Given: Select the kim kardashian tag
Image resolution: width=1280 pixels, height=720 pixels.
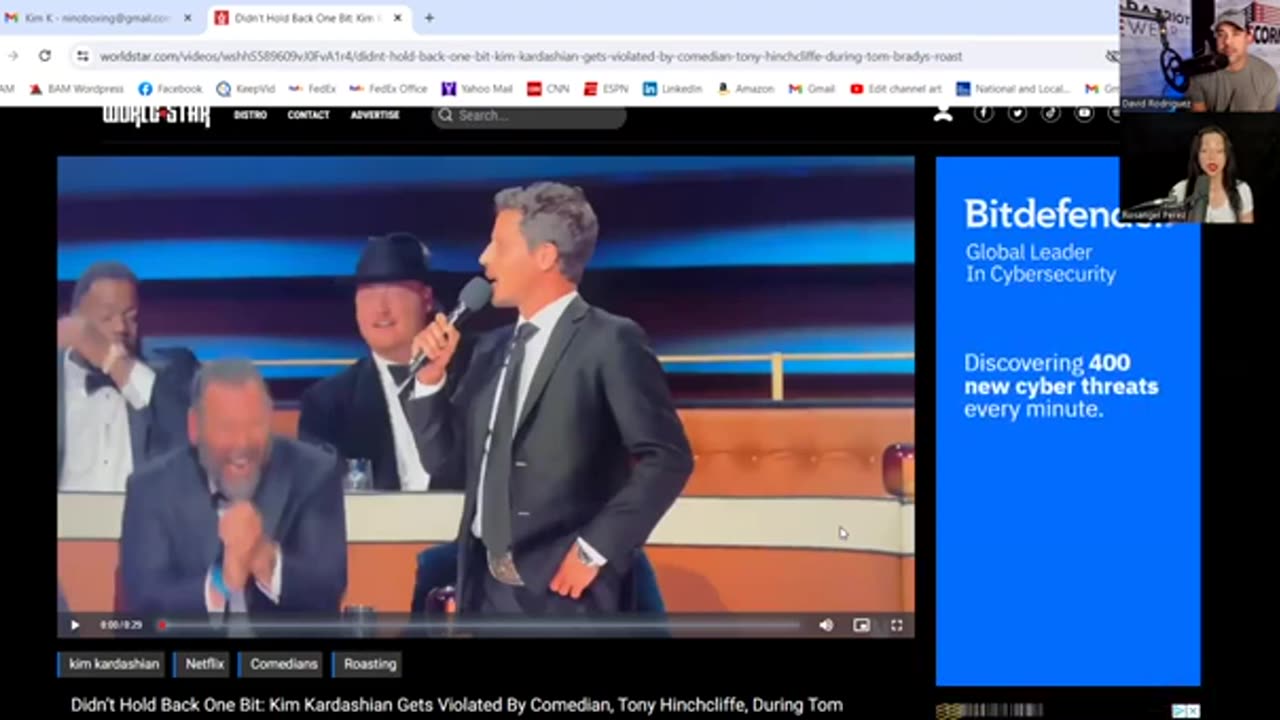Looking at the screenshot, I should pyautogui.click(x=112, y=664).
